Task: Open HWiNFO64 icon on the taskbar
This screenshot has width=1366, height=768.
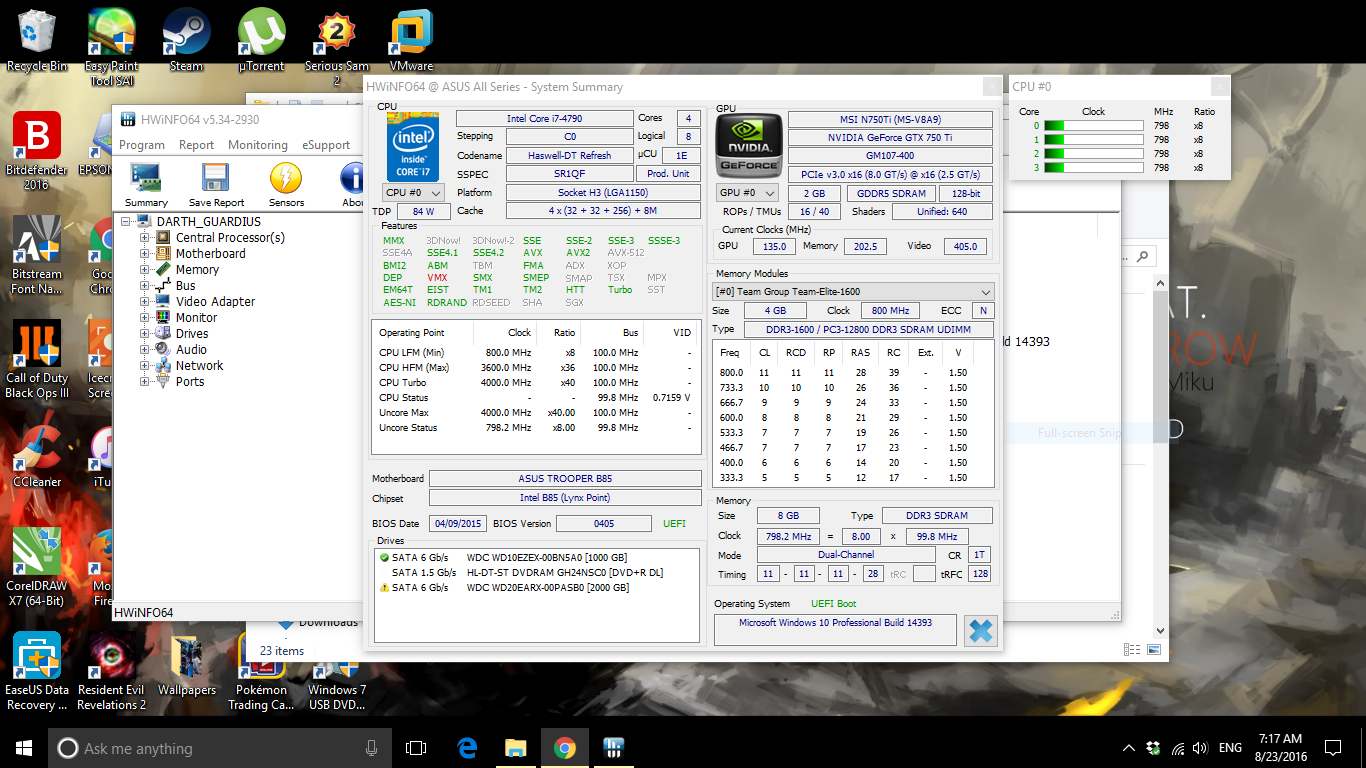Action: click(613, 747)
